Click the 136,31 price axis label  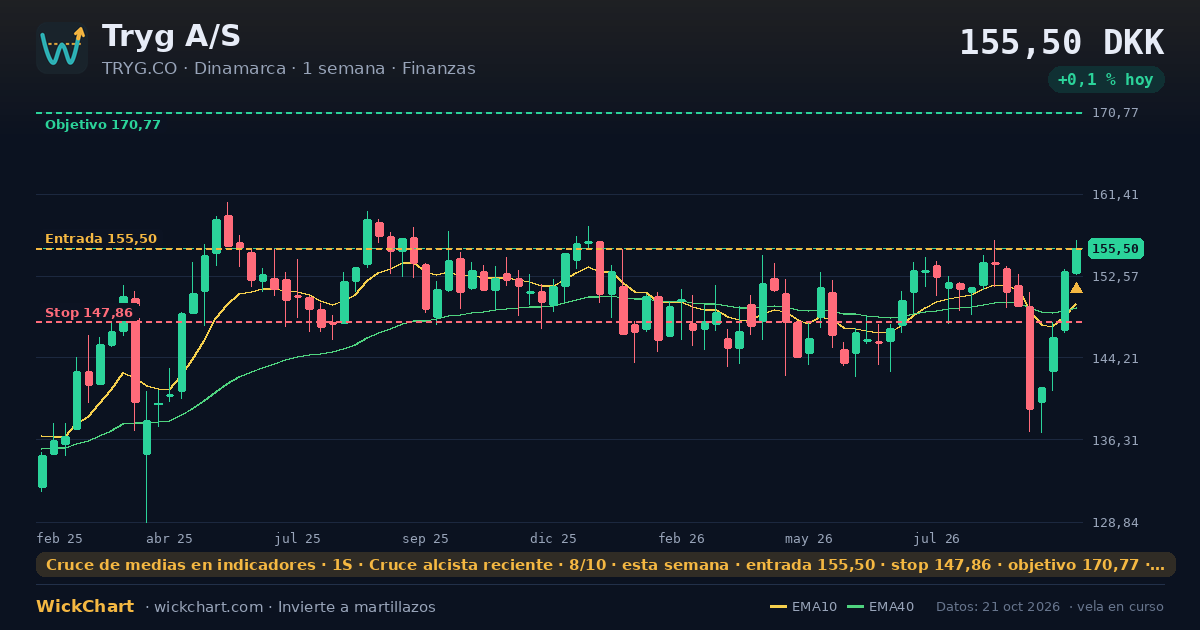coord(1115,441)
